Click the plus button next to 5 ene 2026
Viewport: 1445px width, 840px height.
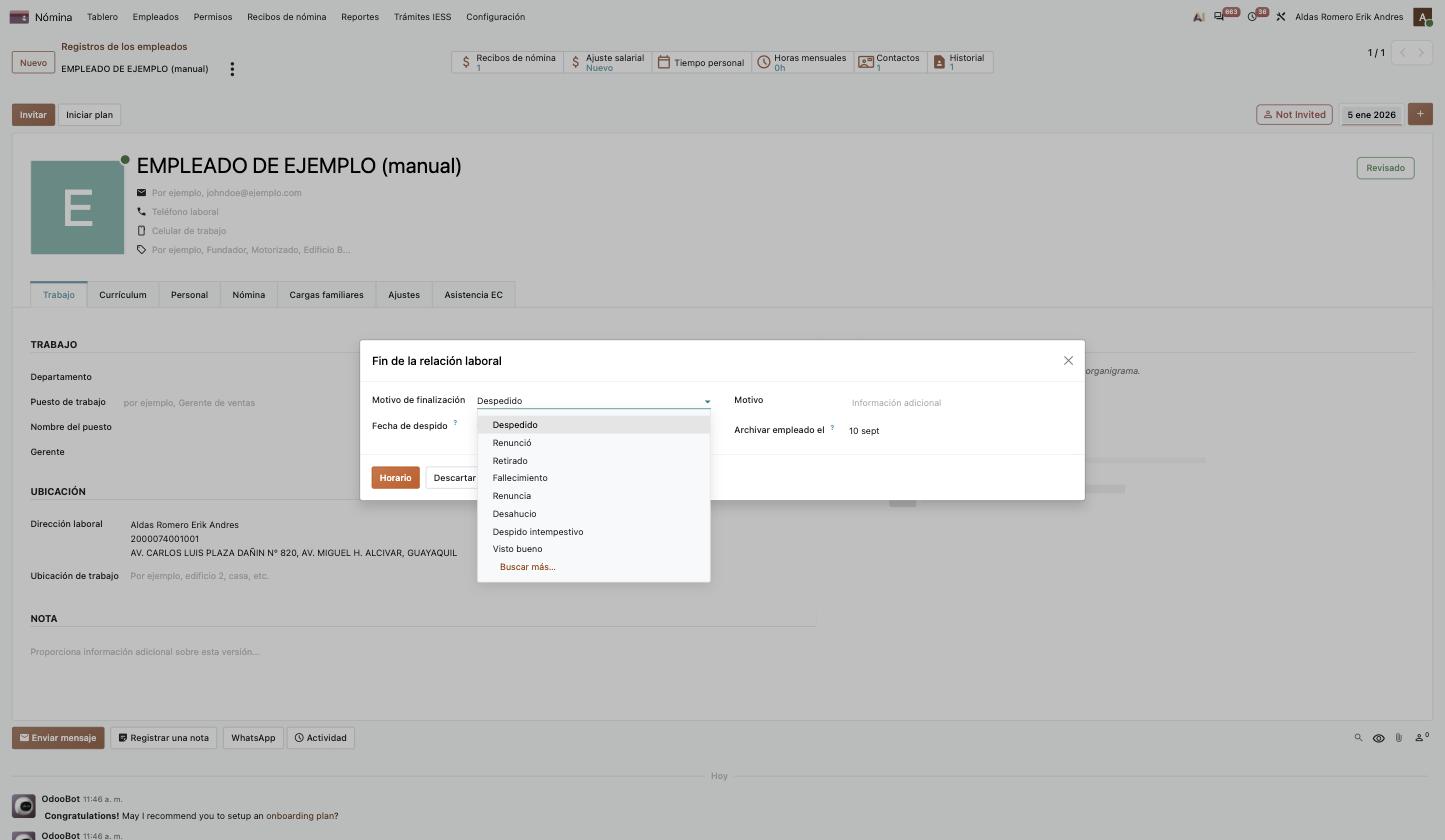click(x=1420, y=114)
